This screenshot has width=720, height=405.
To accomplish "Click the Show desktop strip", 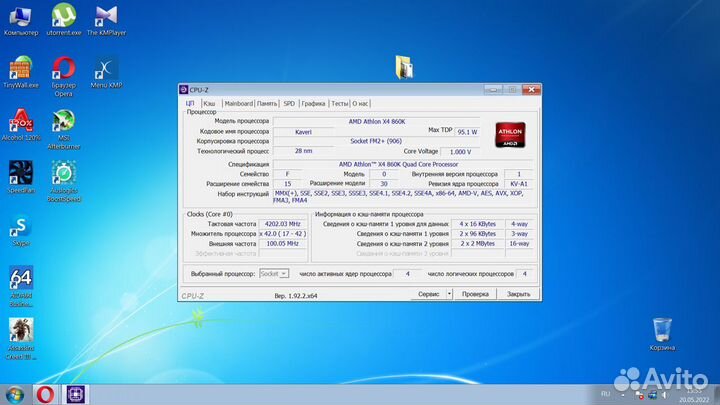I will click(x=716, y=395).
